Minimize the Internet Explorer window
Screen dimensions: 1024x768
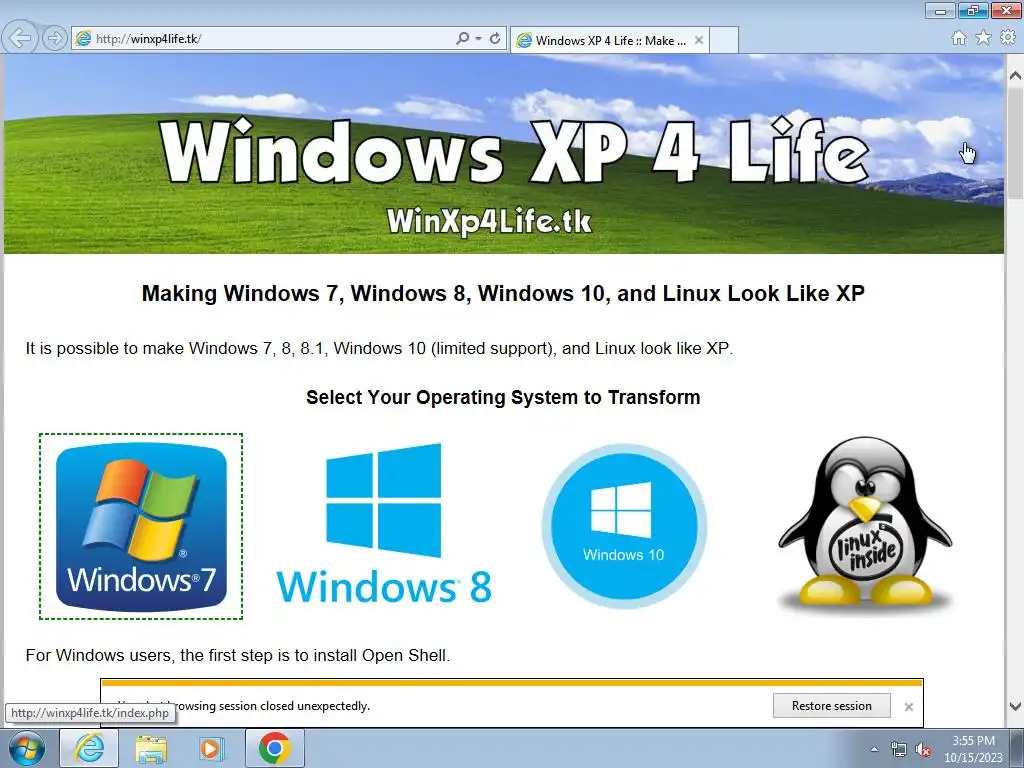click(940, 10)
